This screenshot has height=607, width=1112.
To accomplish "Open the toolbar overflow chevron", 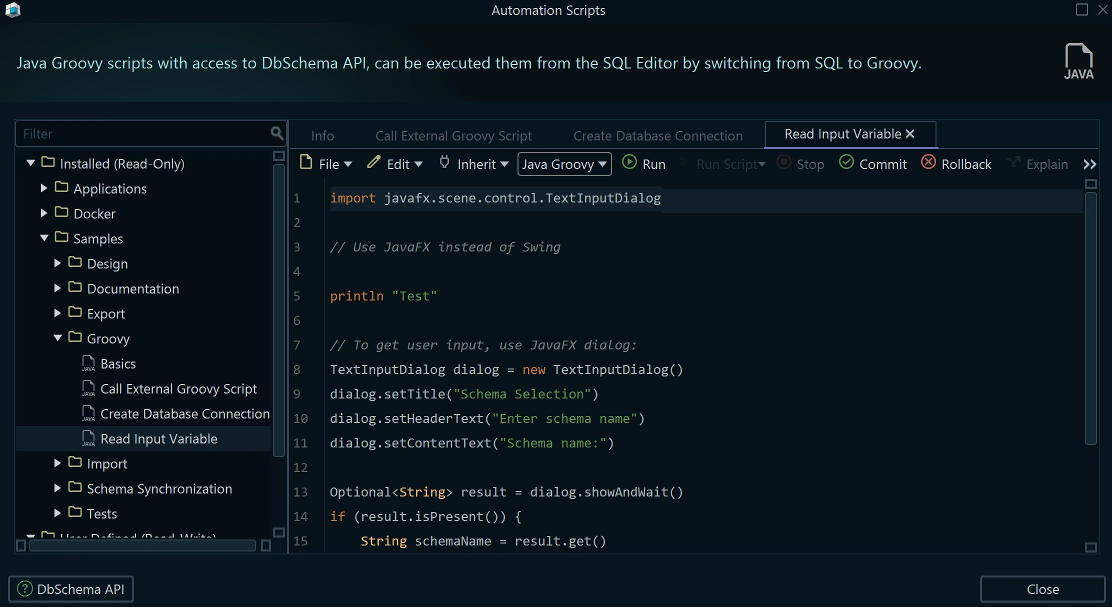I will (1090, 163).
